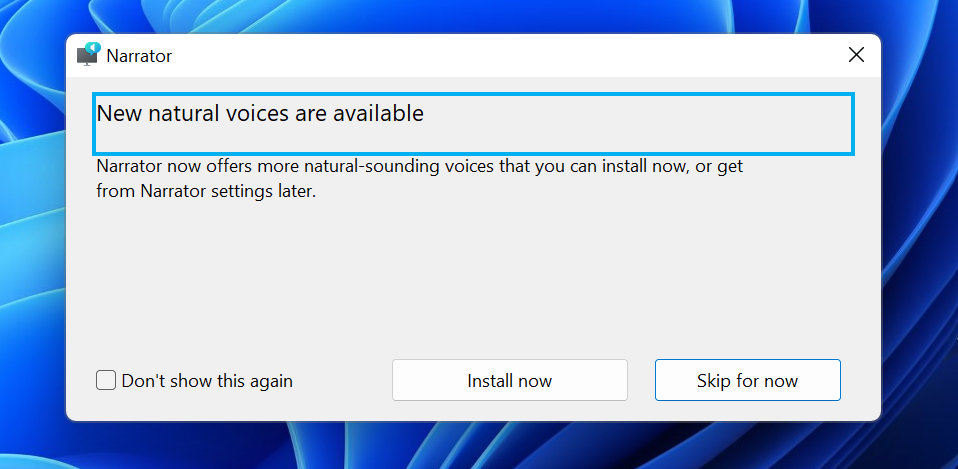This screenshot has height=469, width=958.
Task: Click blank space between checkbox label and Install now
Action: click(342, 381)
